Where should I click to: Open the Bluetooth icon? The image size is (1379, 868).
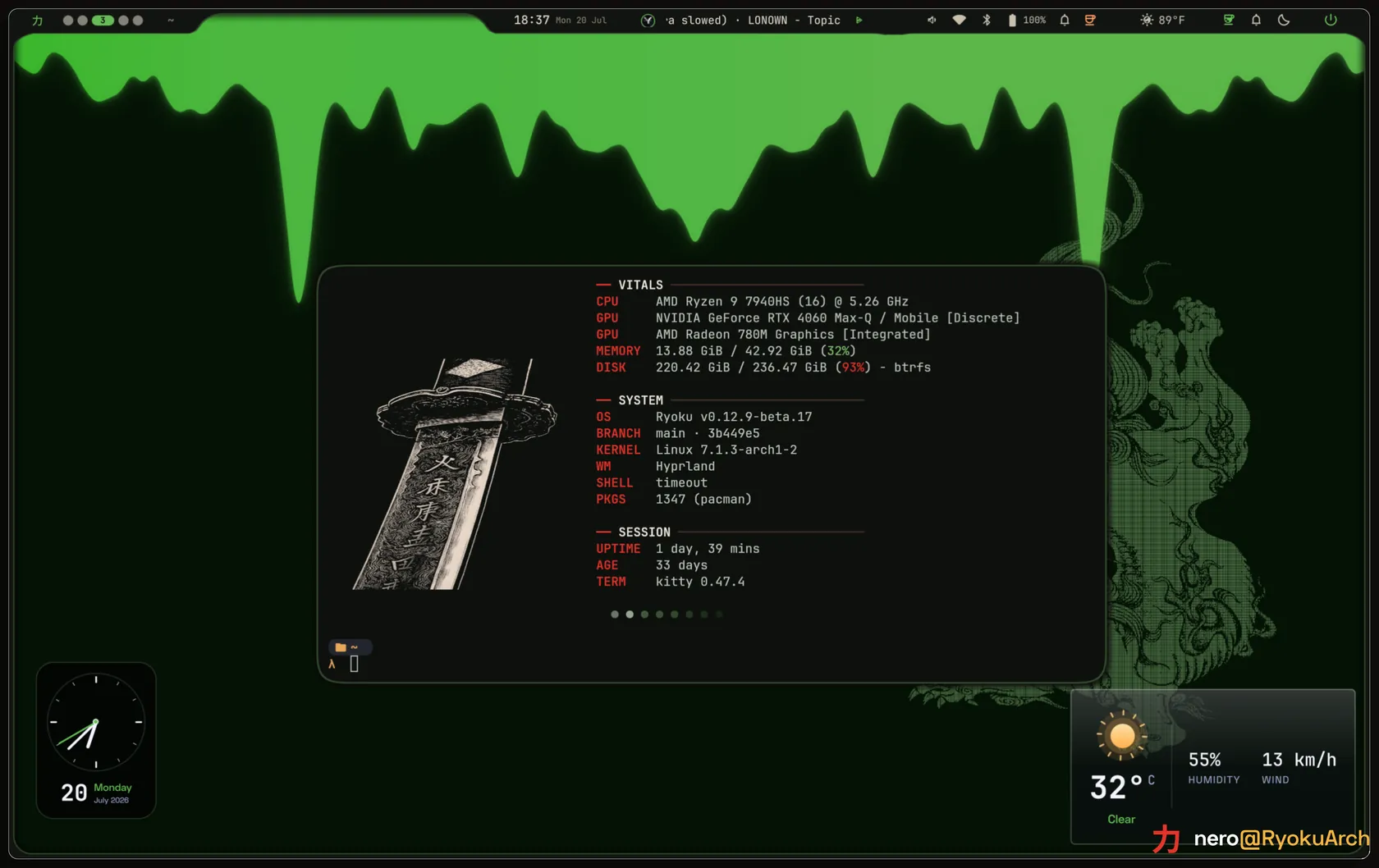987,21
